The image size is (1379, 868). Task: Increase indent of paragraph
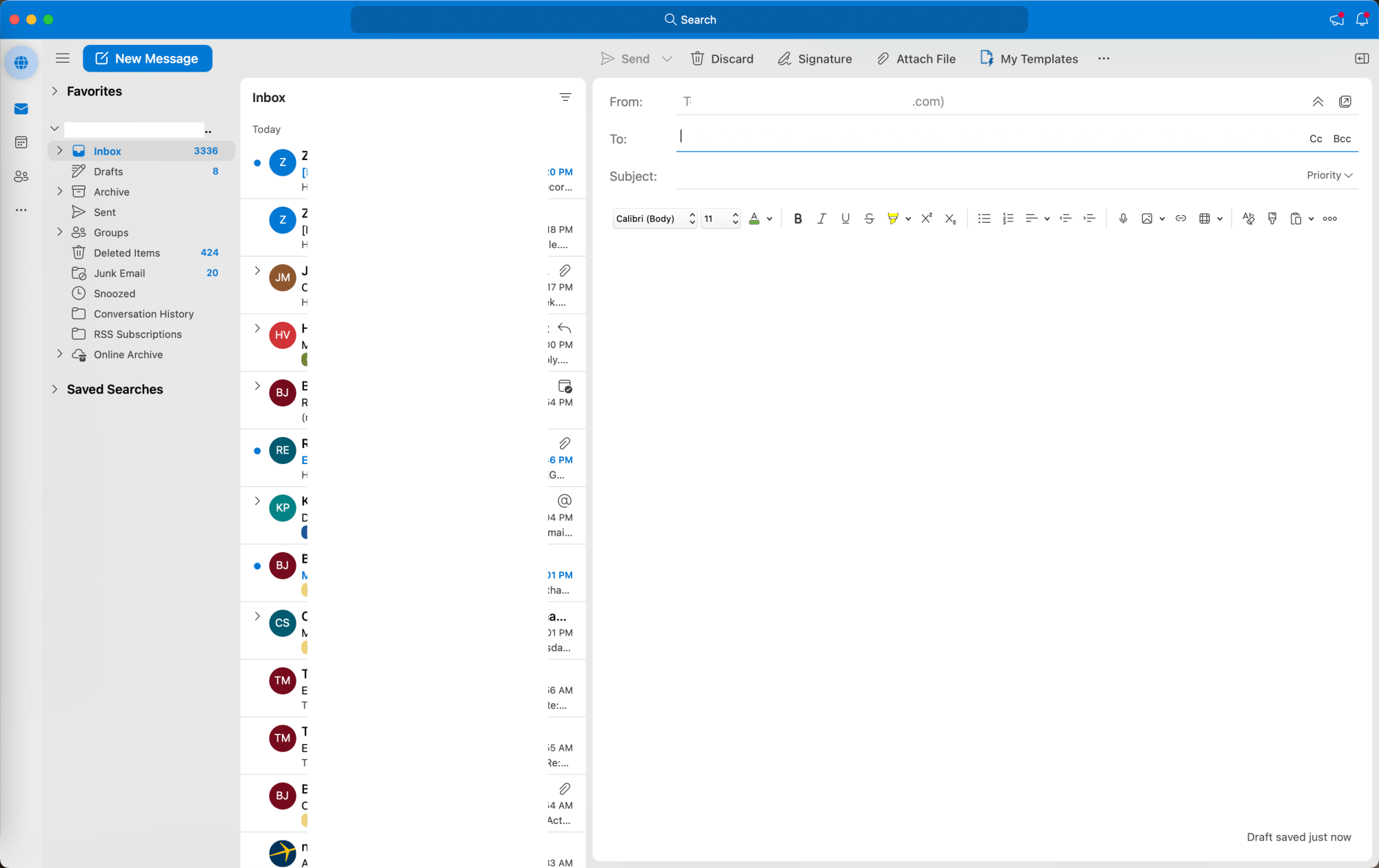[x=1089, y=219]
